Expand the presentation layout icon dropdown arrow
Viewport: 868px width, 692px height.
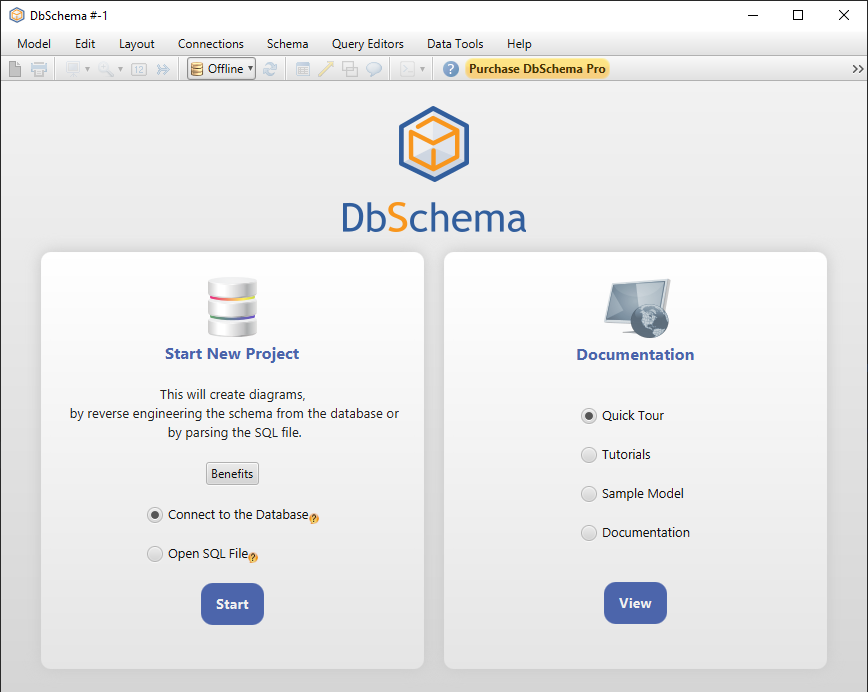coord(87,69)
